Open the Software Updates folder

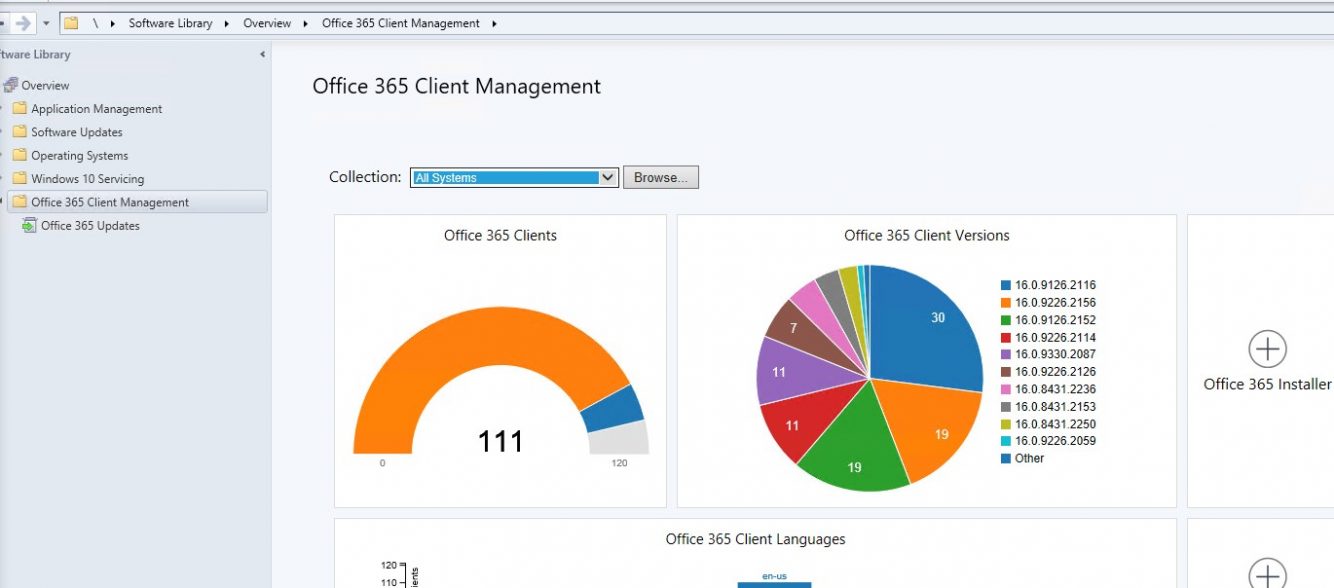point(76,131)
